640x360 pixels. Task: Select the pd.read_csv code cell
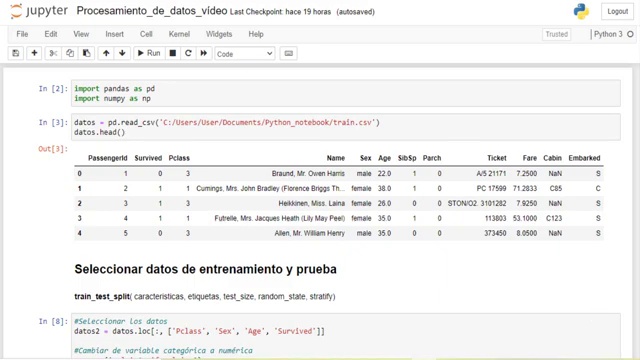[346, 127]
